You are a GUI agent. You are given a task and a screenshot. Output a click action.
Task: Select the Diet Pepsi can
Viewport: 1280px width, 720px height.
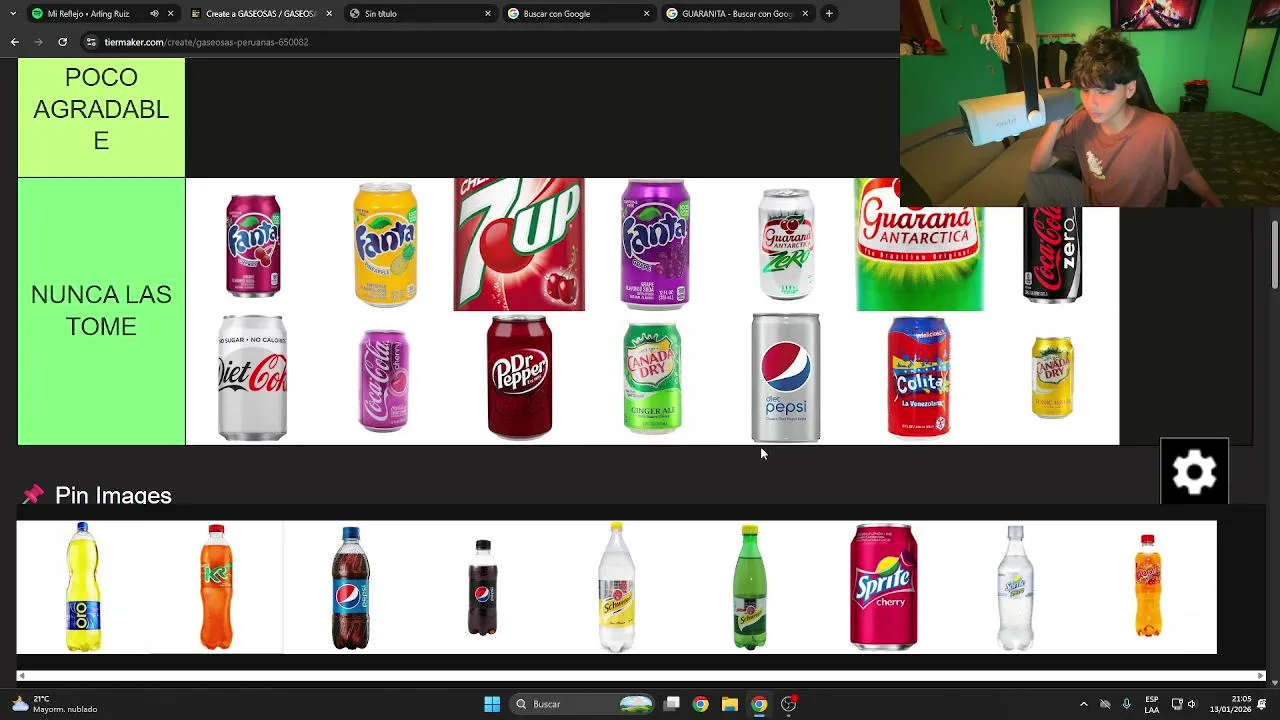coord(786,378)
